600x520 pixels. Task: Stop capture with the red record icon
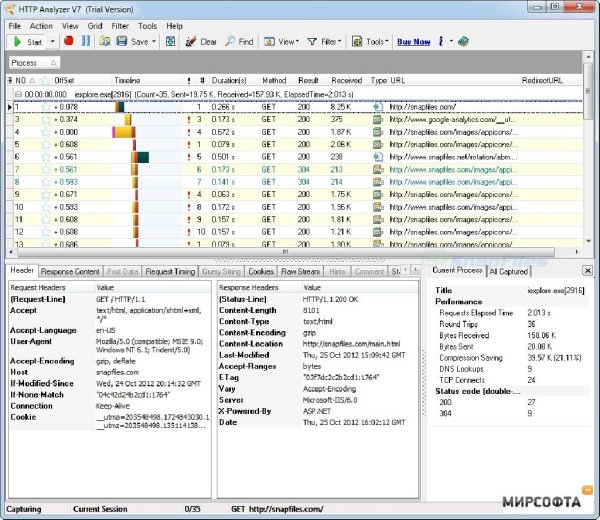pos(69,41)
